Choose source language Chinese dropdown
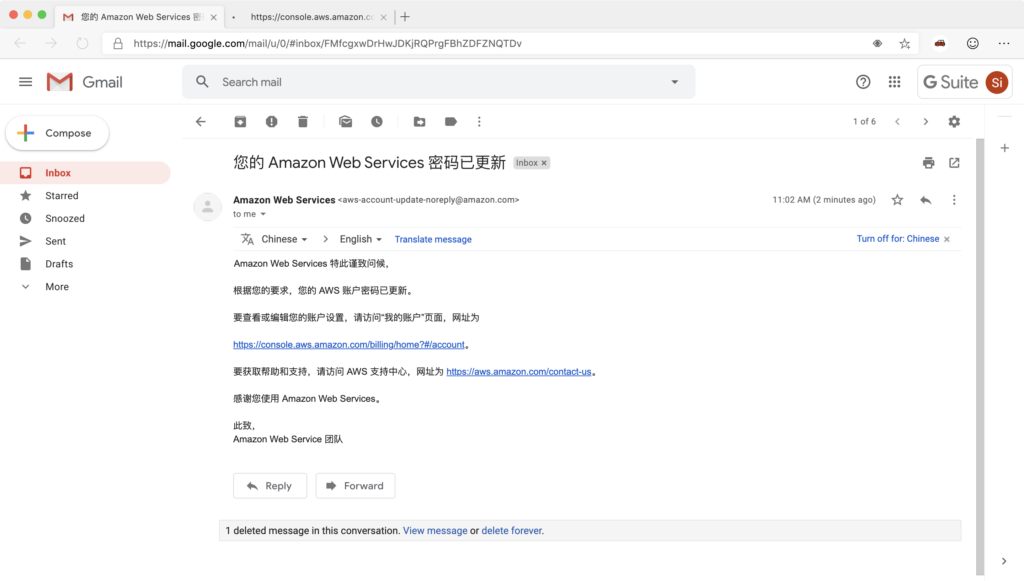 point(284,240)
